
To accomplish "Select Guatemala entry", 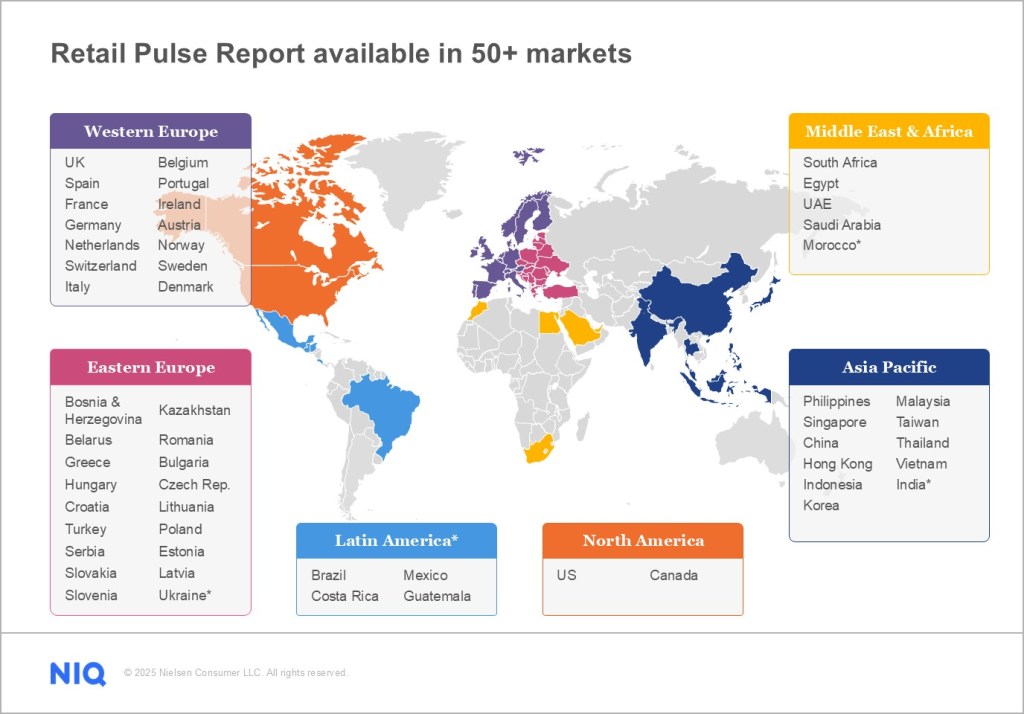I will [437, 596].
